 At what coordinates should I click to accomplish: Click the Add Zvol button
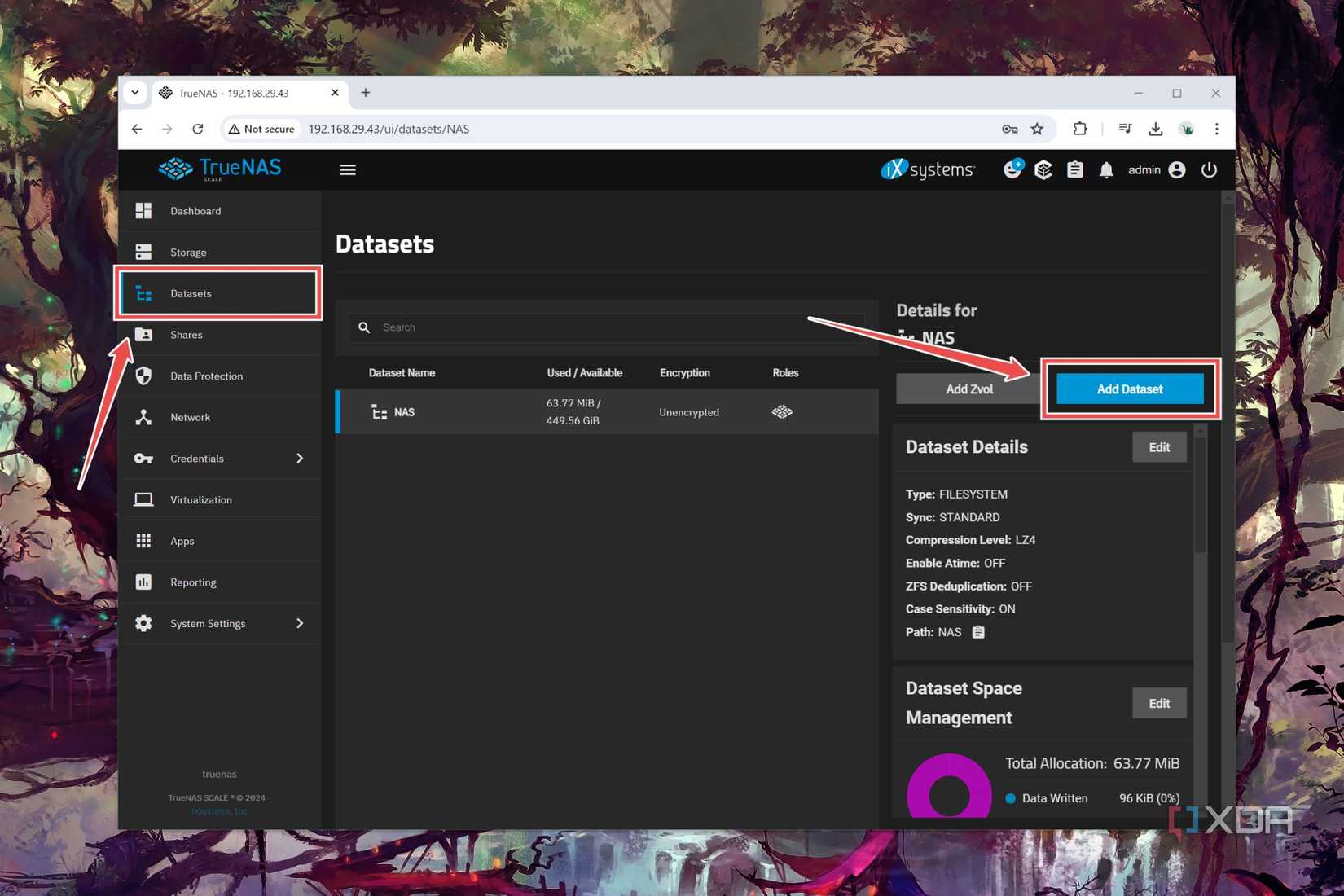pyautogui.click(x=968, y=389)
